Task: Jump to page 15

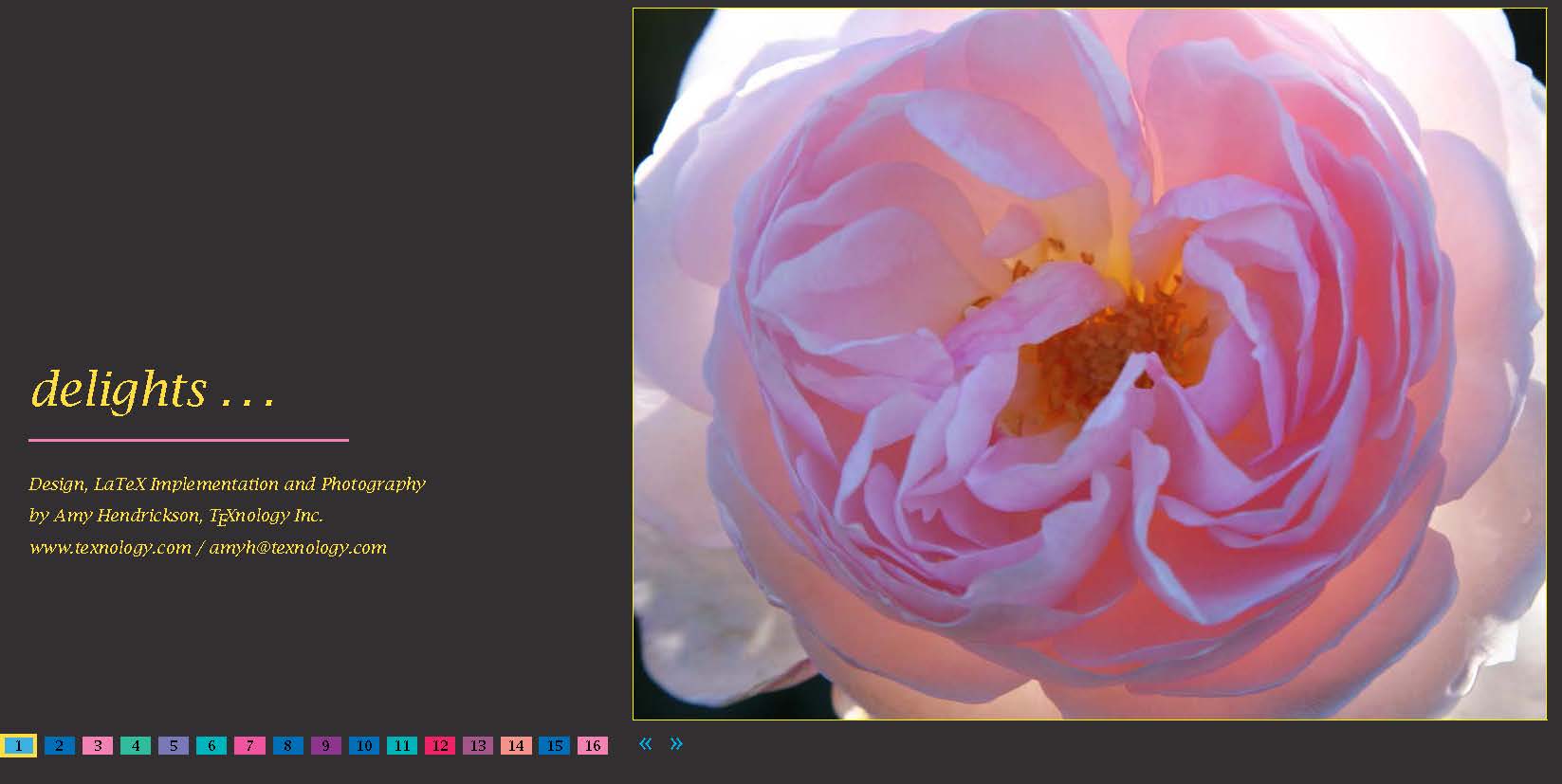Action: [x=555, y=746]
